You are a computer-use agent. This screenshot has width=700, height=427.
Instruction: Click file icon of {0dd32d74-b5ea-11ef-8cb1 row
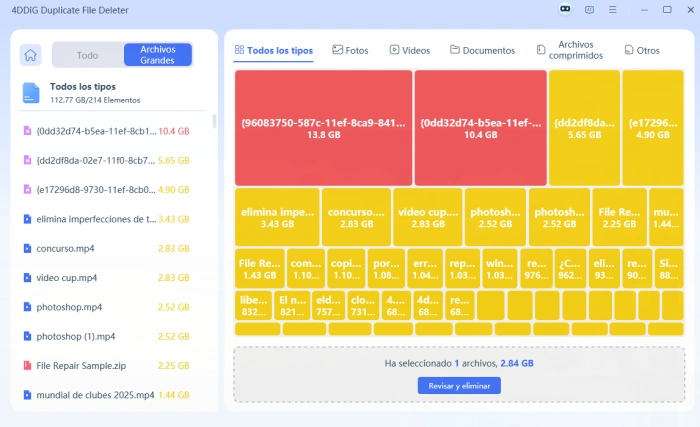tap(27, 131)
